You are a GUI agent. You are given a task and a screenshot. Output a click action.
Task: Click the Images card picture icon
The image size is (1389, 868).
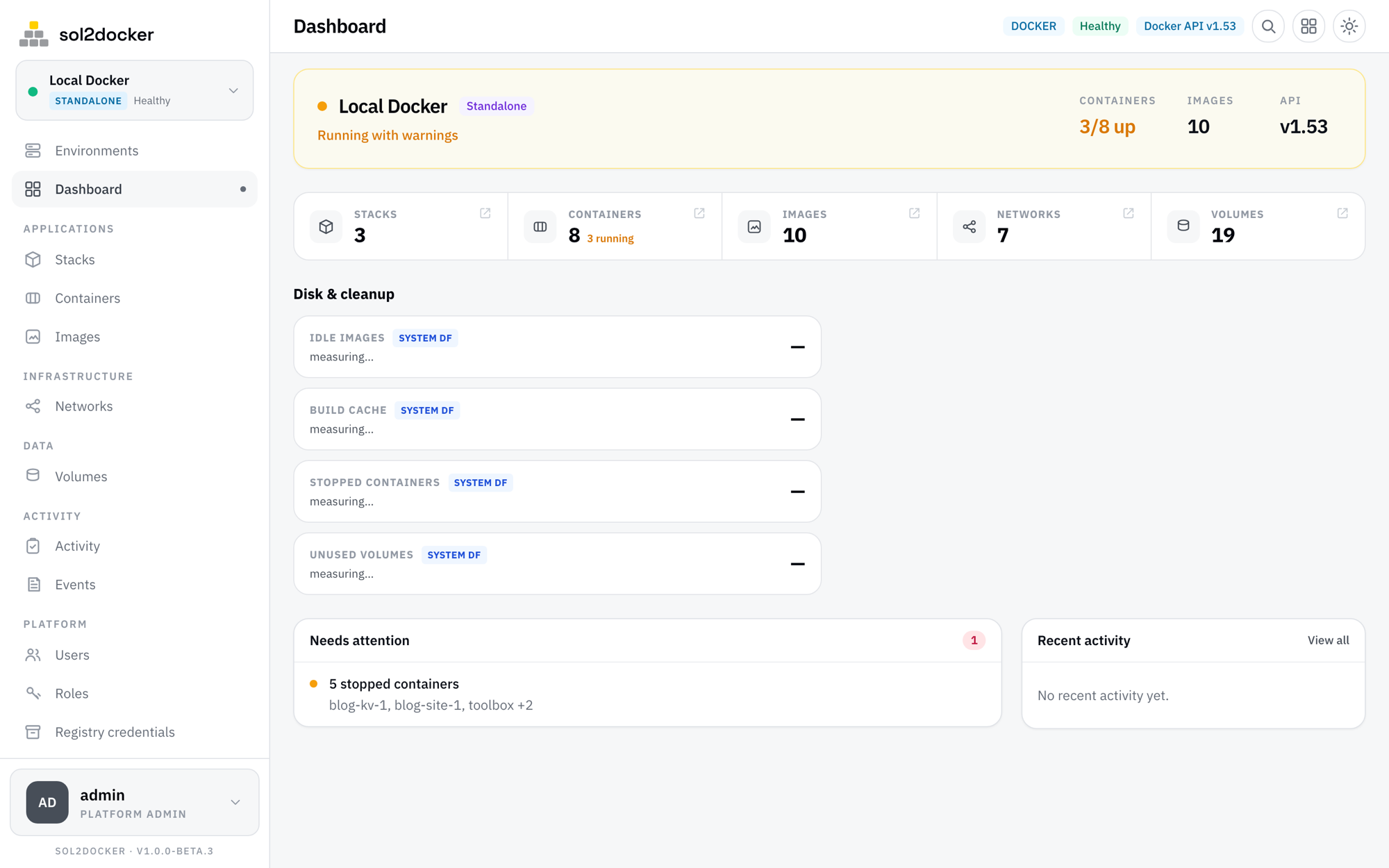(754, 226)
